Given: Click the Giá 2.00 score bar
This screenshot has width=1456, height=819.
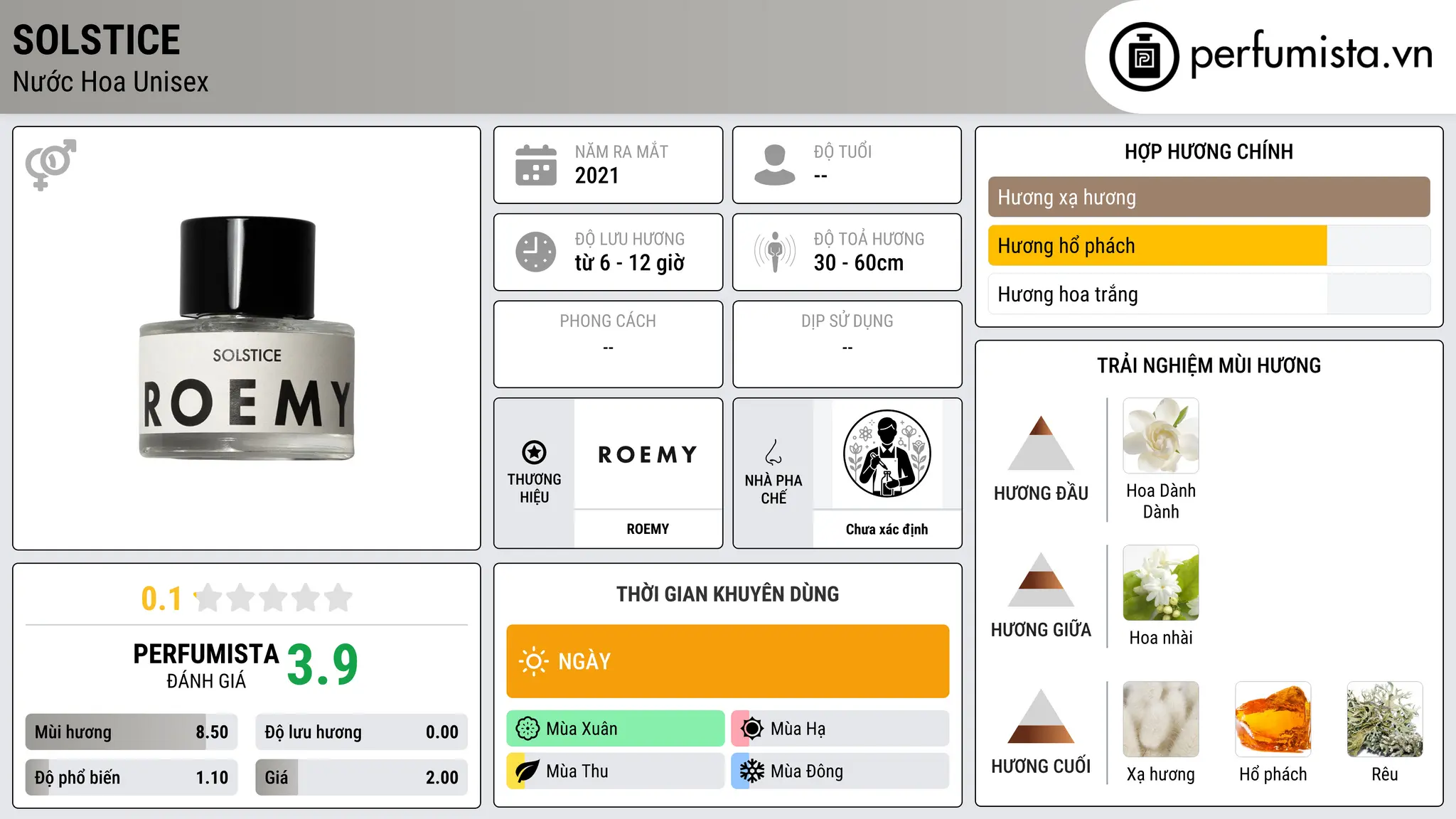Looking at the screenshot, I should pyautogui.click(x=361, y=777).
